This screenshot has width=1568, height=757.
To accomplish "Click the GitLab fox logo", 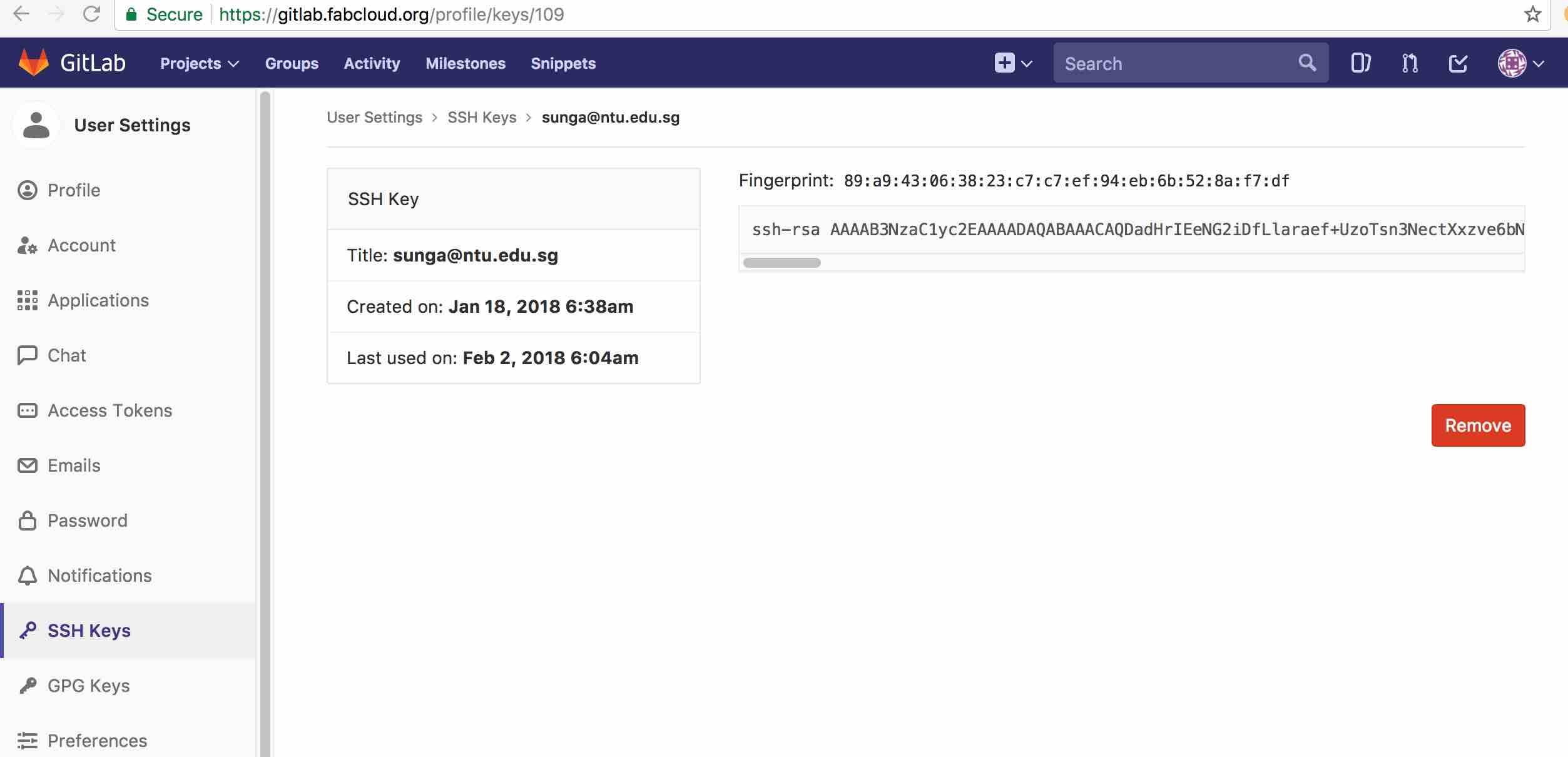I will click(x=34, y=63).
